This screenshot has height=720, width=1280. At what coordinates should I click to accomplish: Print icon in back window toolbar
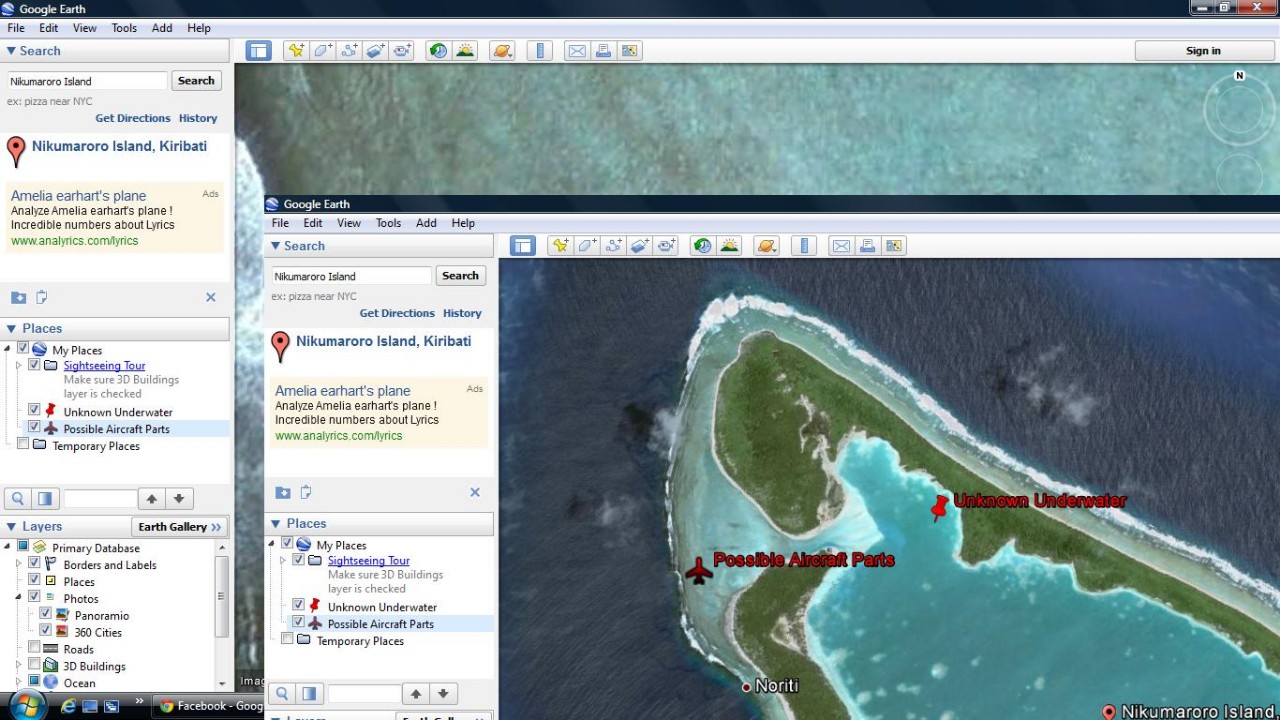(x=603, y=51)
